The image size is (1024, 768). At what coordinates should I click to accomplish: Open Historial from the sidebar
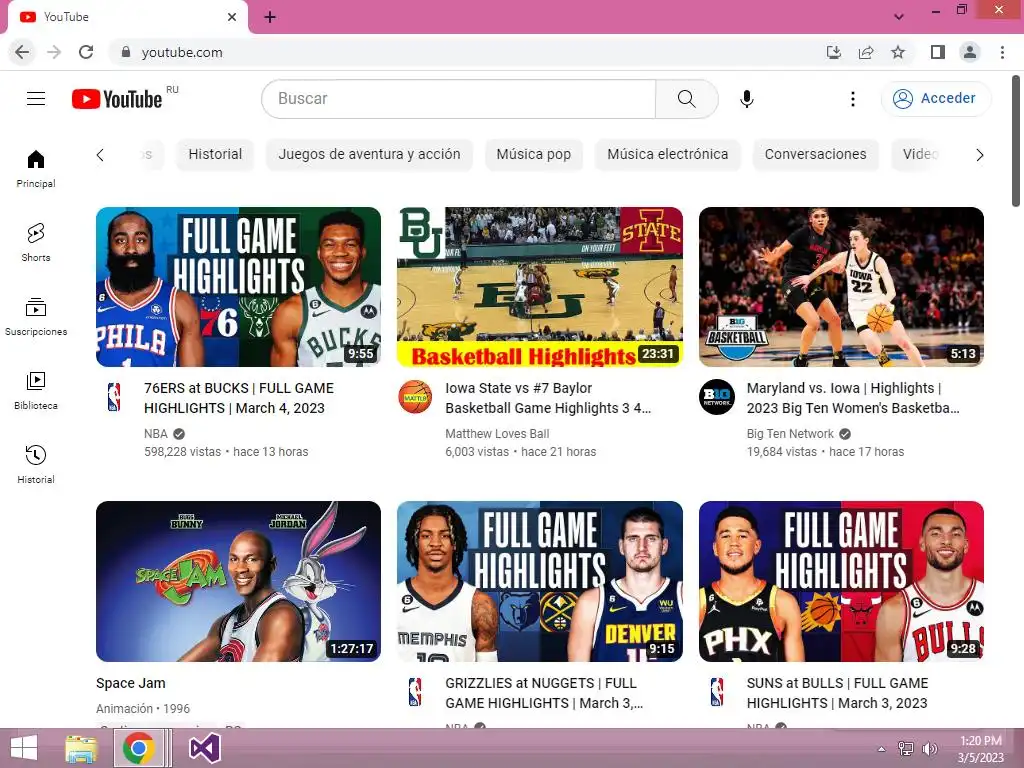[x=36, y=464]
